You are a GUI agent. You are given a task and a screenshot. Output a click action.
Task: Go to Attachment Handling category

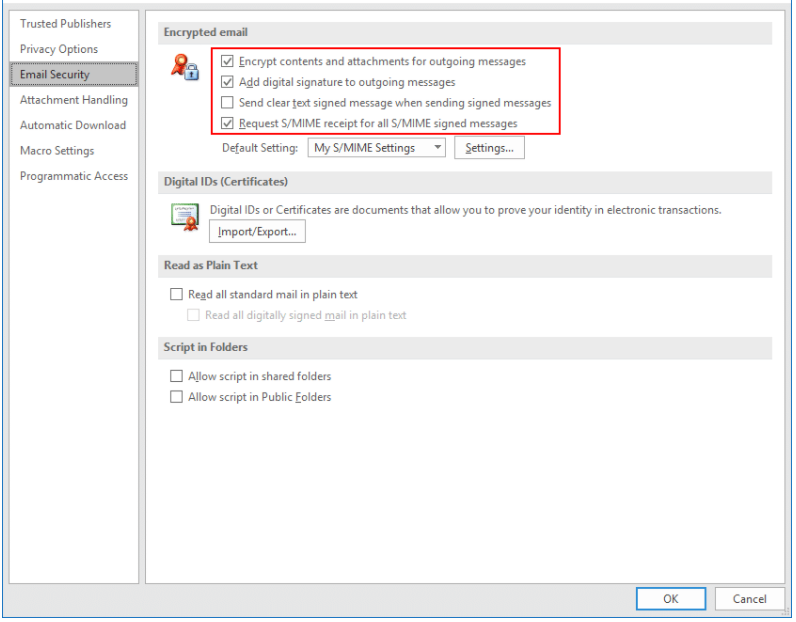click(x=74, y=100)
